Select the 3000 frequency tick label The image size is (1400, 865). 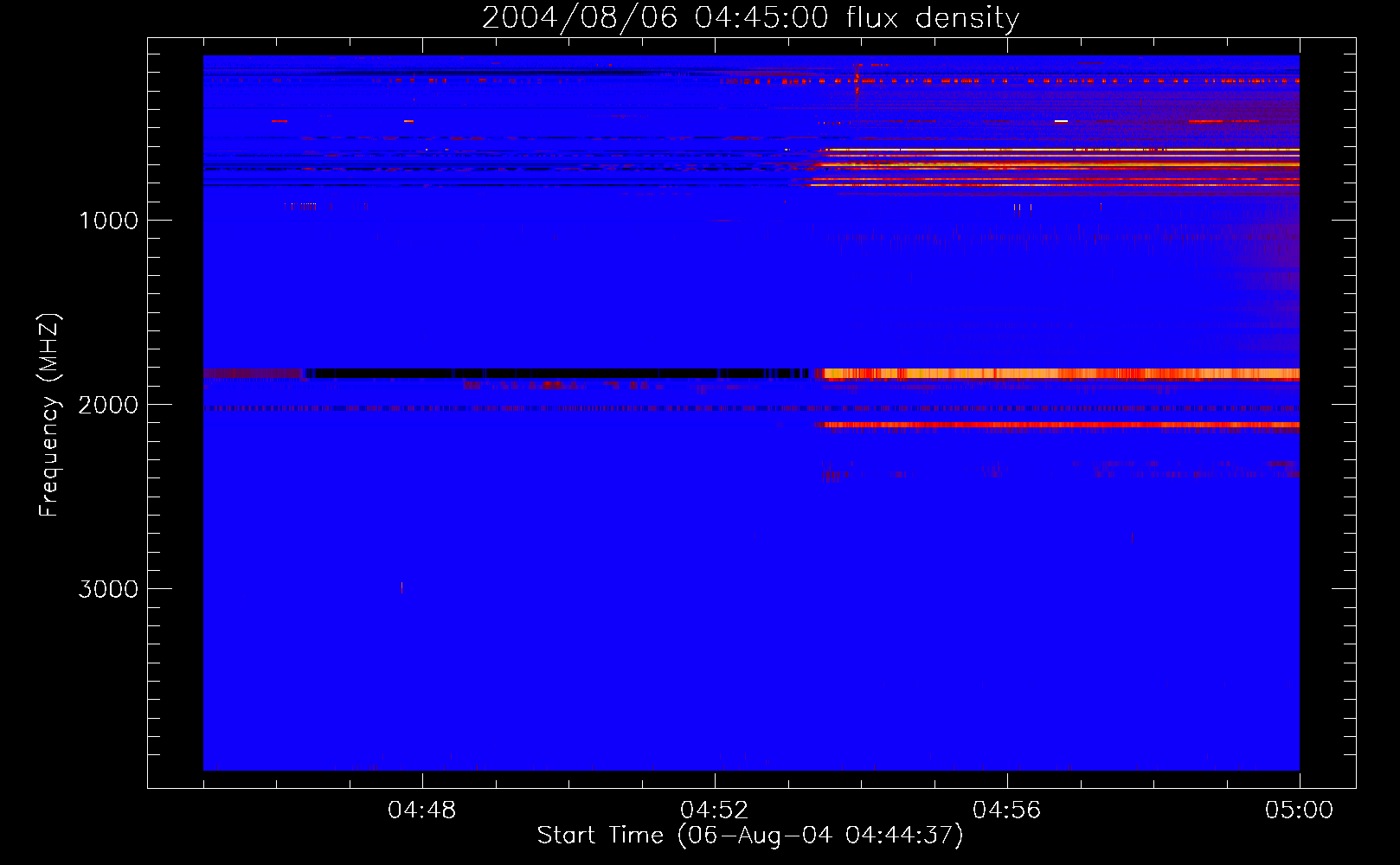click(x=108, y=589)
